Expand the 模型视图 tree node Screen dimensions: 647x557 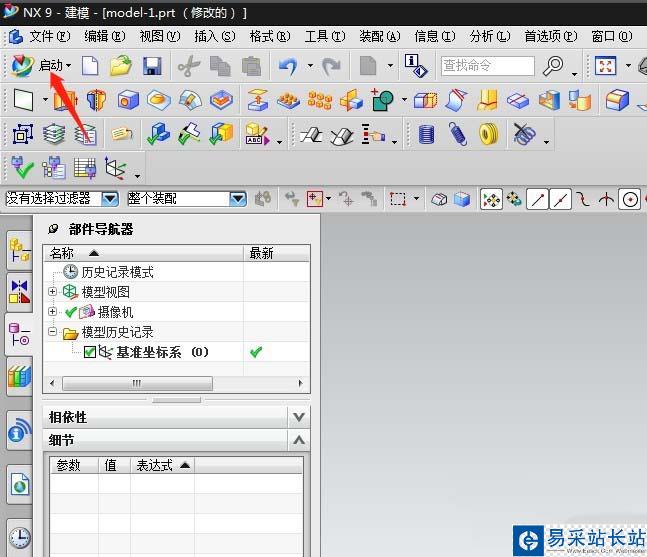(x=53, y=292)
